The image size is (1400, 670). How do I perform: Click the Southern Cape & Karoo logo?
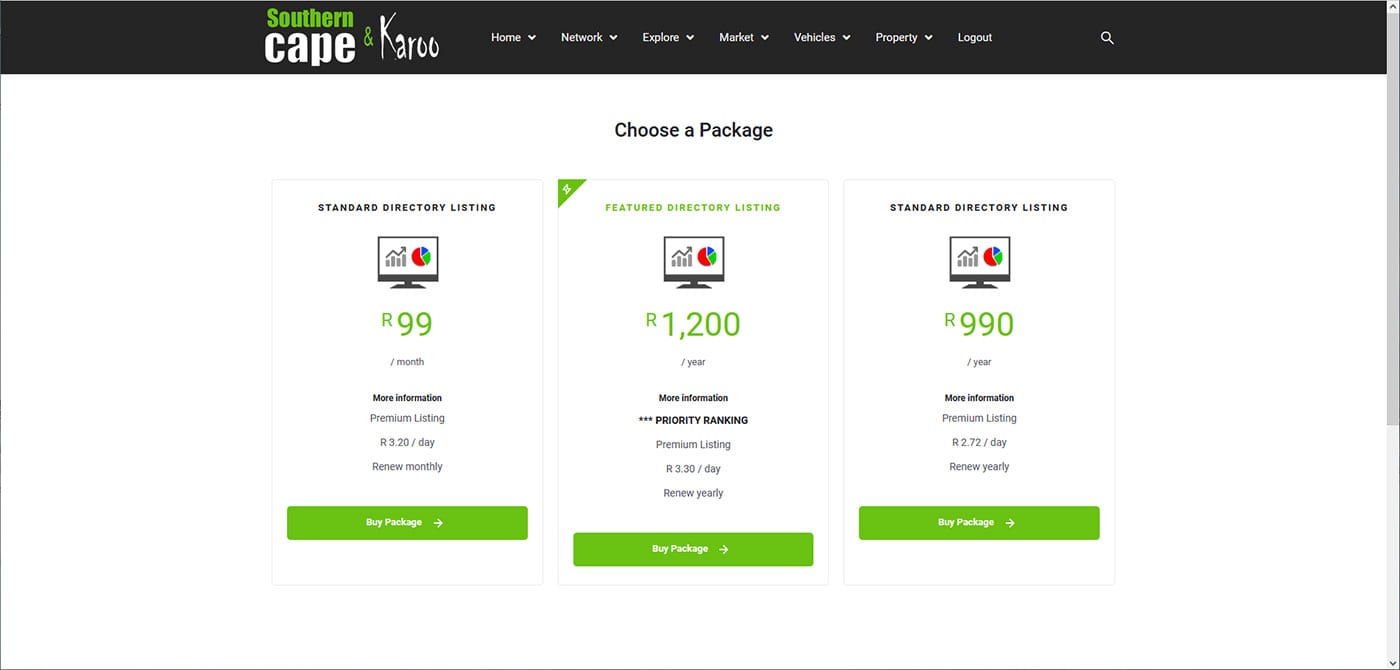pos(351,38)
